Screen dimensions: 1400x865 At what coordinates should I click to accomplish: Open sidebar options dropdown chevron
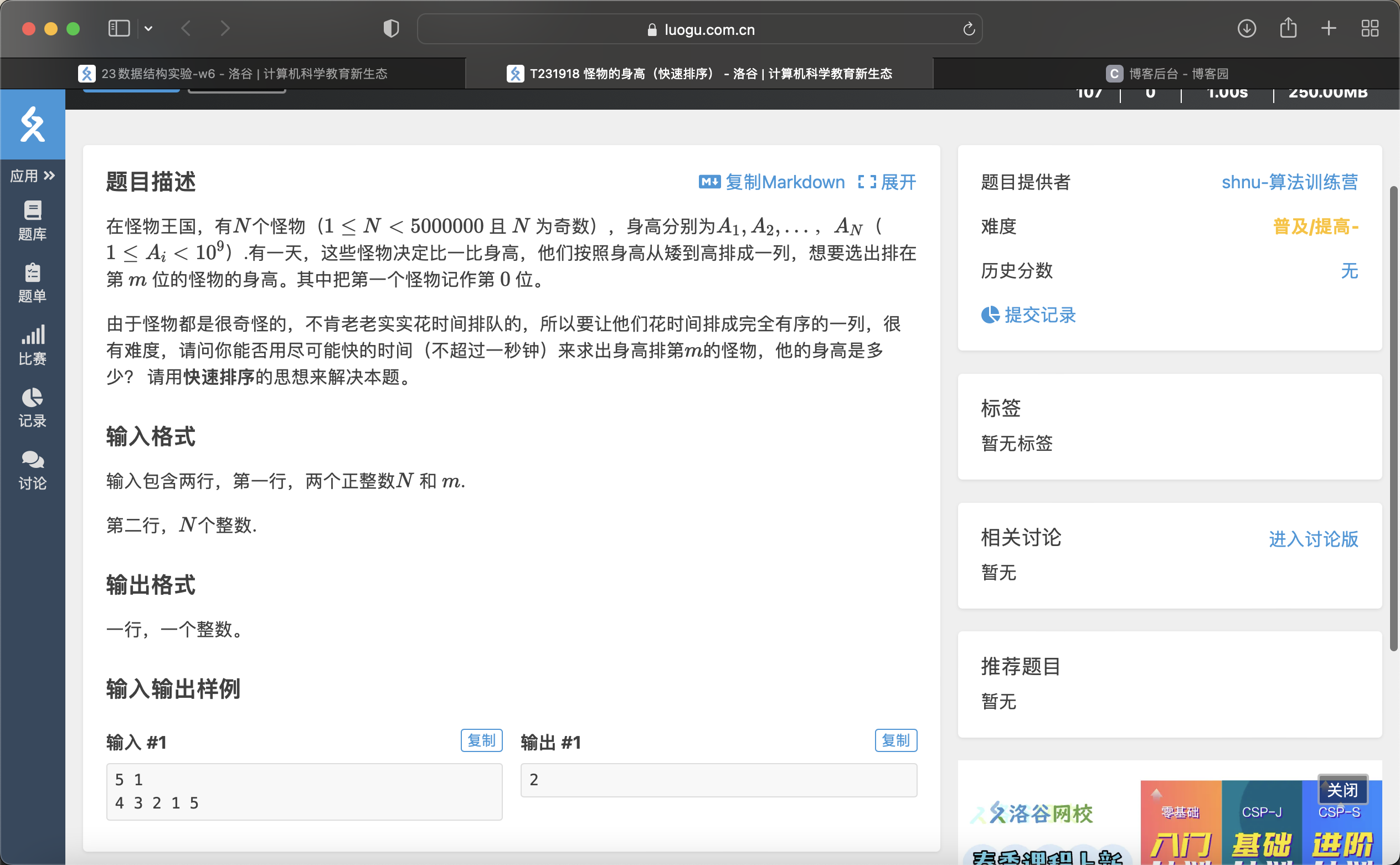click(x=148, y=29)
